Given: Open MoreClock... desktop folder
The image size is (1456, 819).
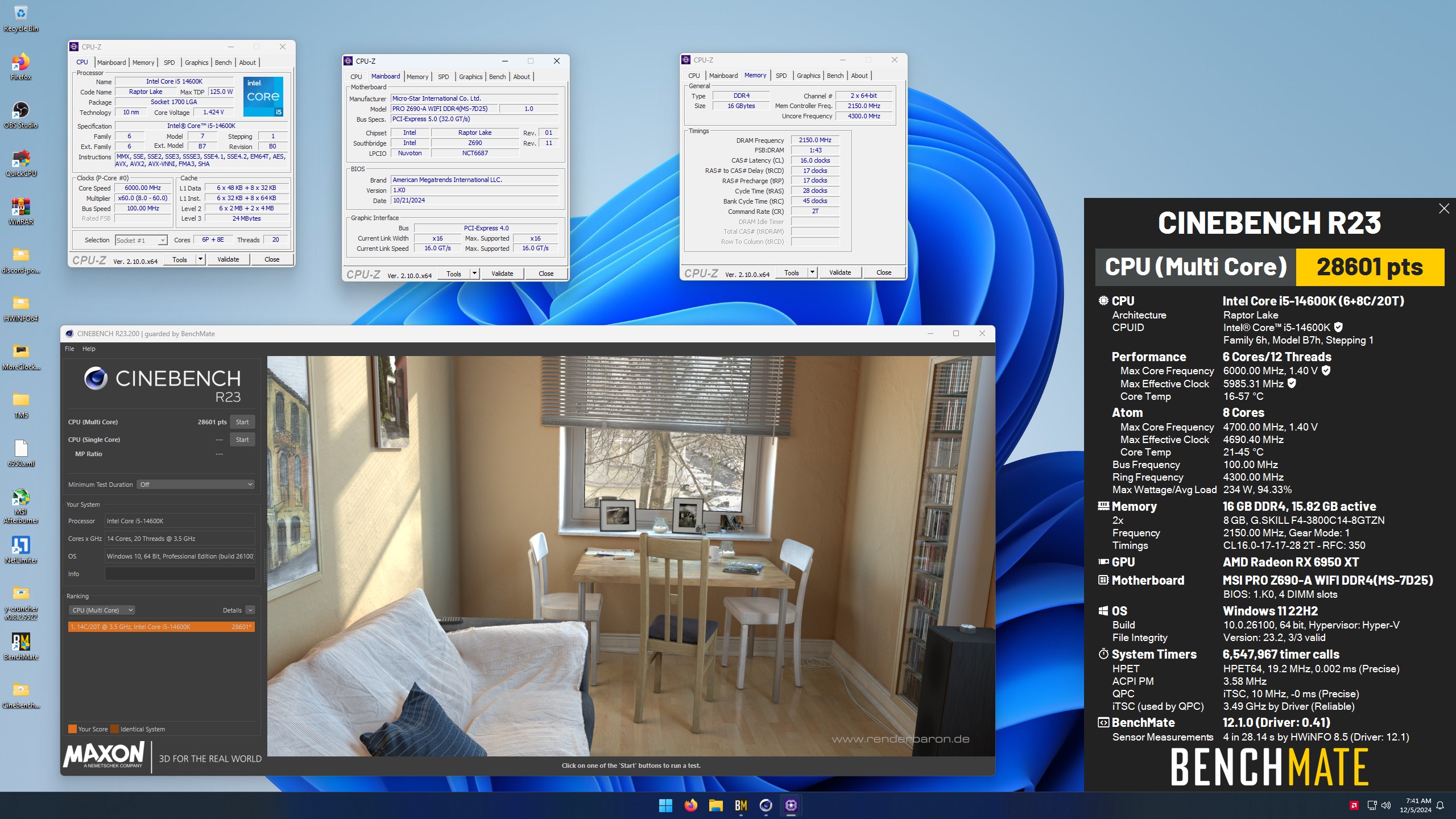Looking at the screenshot, I should [20, 357].
